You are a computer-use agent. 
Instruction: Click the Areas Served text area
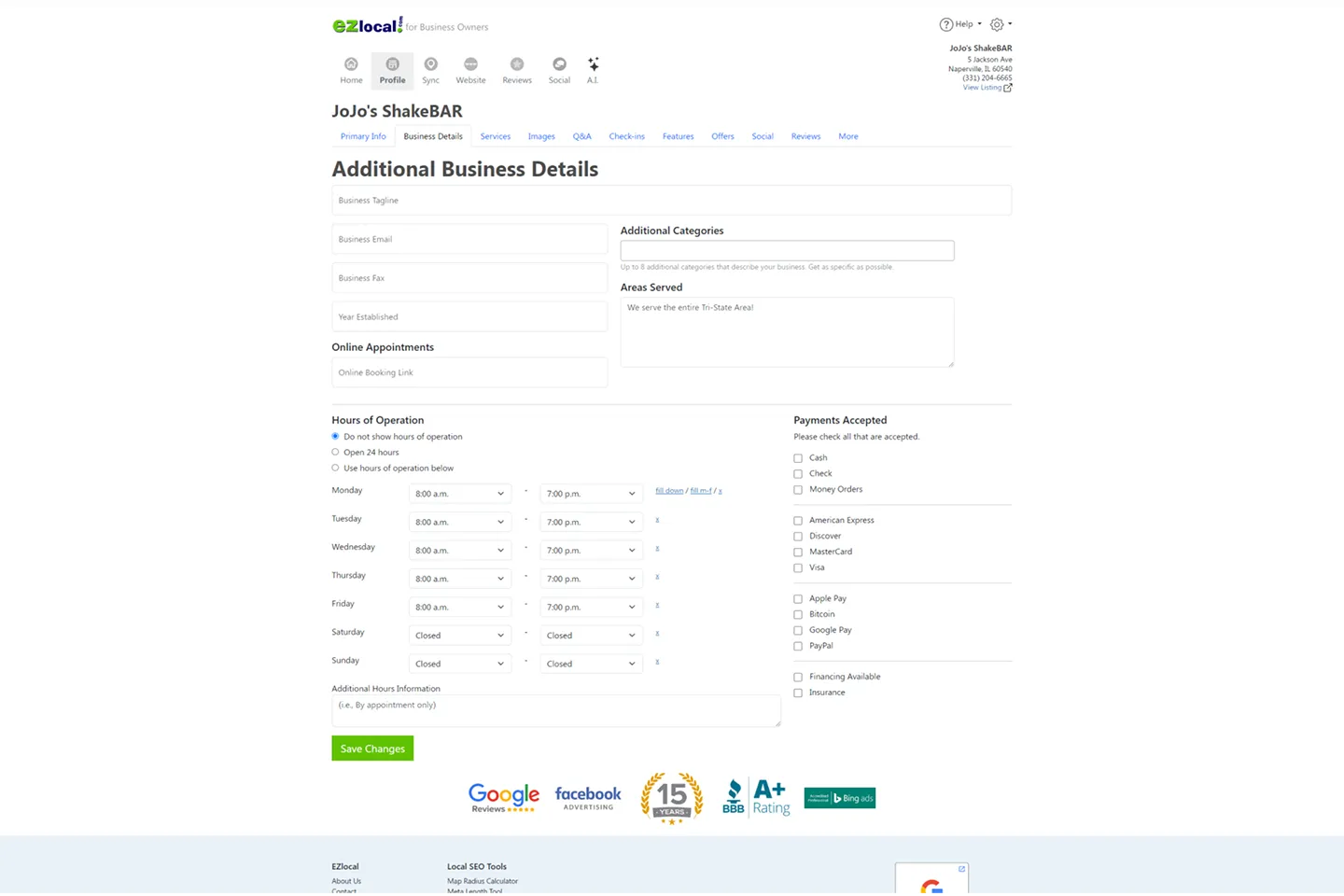pos(788,332)
